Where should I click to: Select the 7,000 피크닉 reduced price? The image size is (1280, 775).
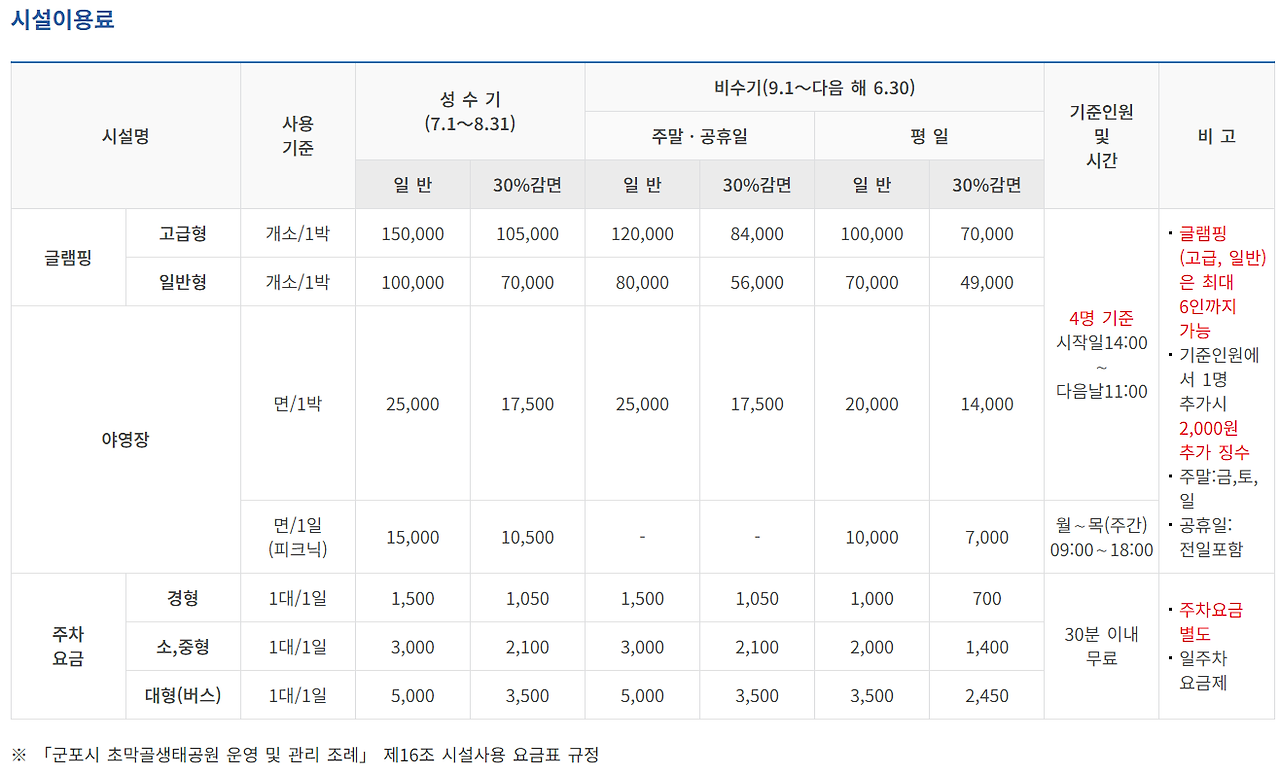click(987, 537)
